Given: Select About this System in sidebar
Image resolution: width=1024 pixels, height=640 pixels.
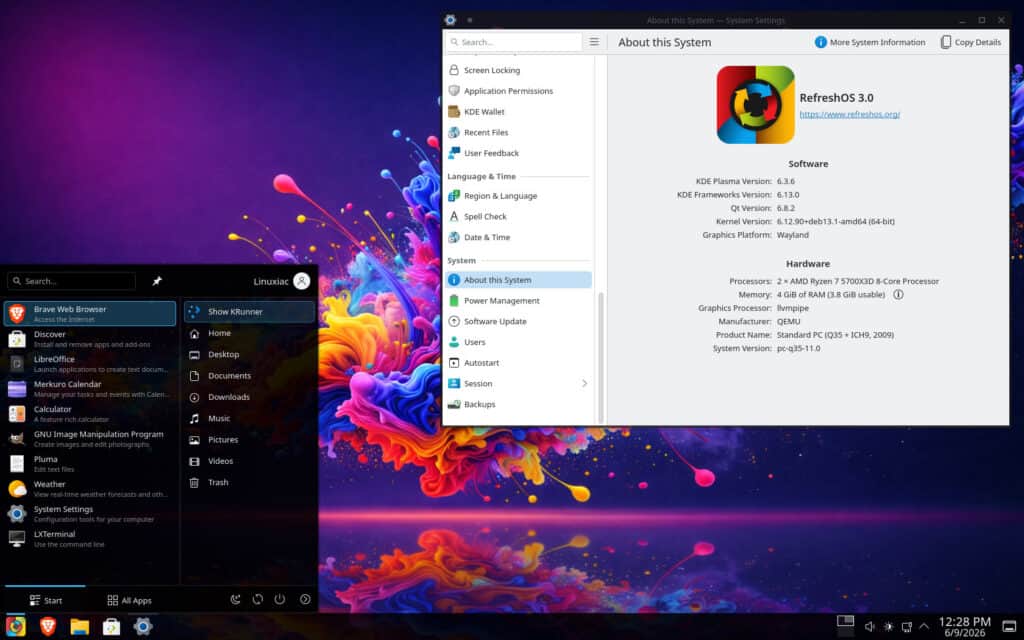Looking at the screenshot, I should point(519,280).
